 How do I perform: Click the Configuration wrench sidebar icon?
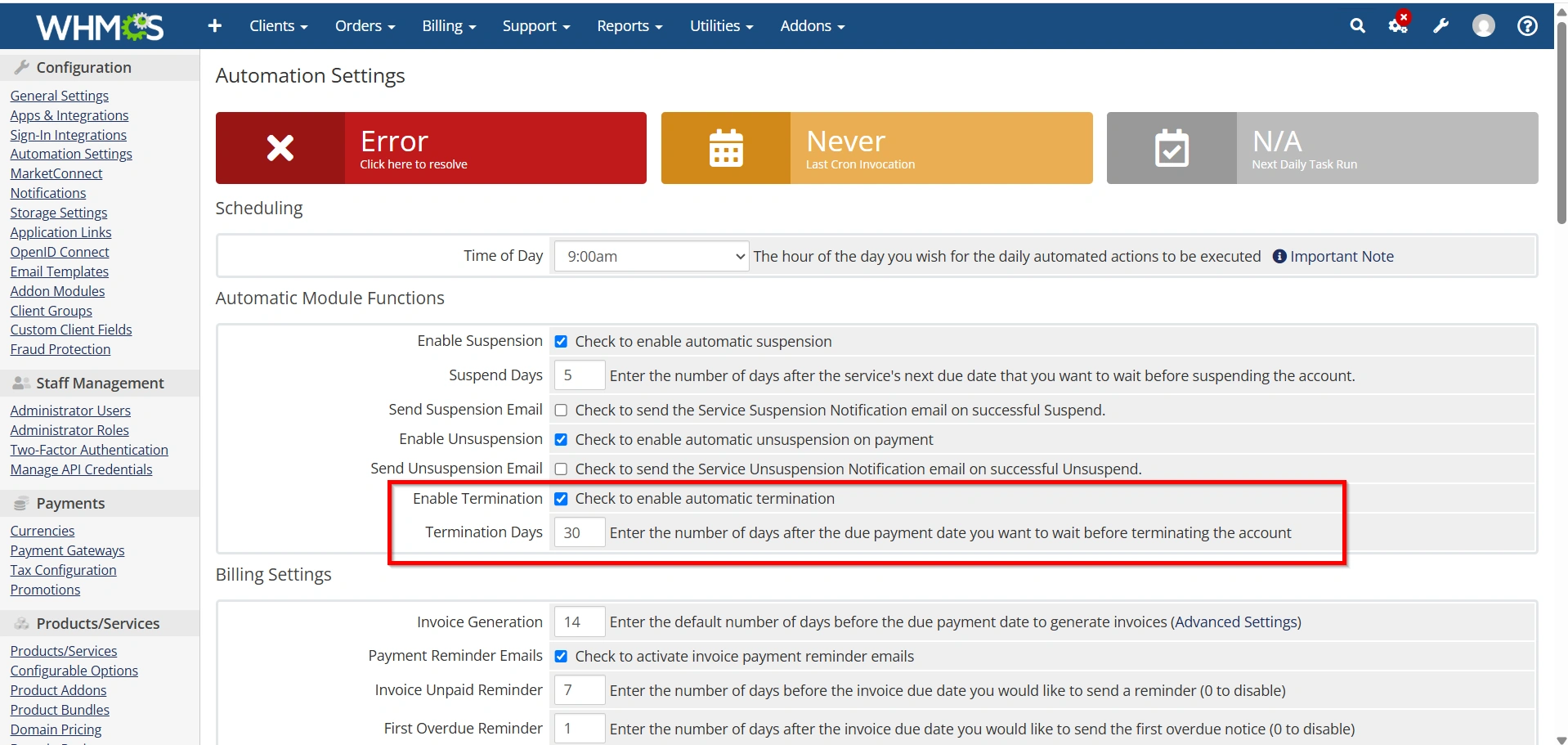(22, 67)
